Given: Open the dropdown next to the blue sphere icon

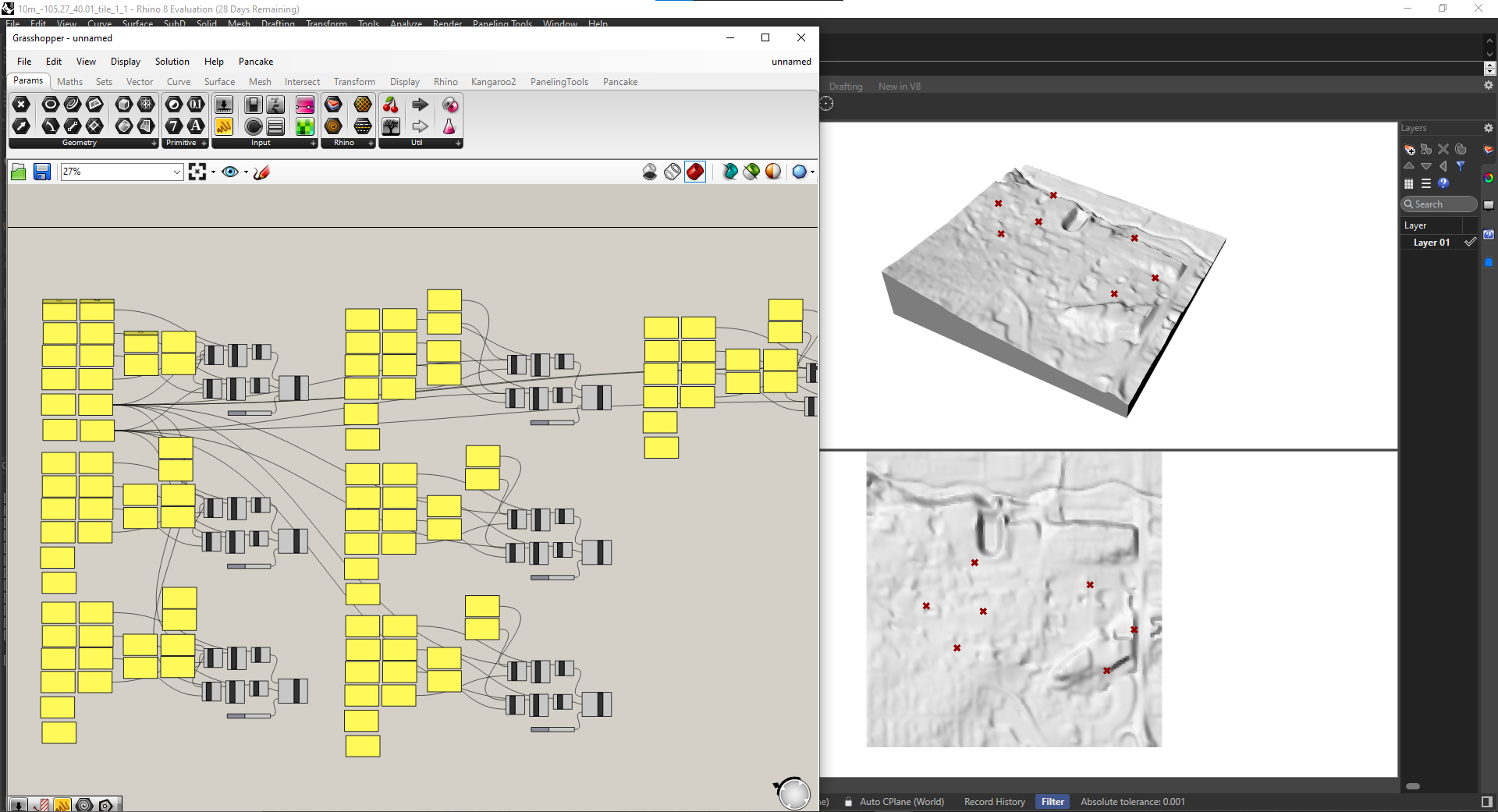Looking at the screenshot, I should click(x=813, y=172).
